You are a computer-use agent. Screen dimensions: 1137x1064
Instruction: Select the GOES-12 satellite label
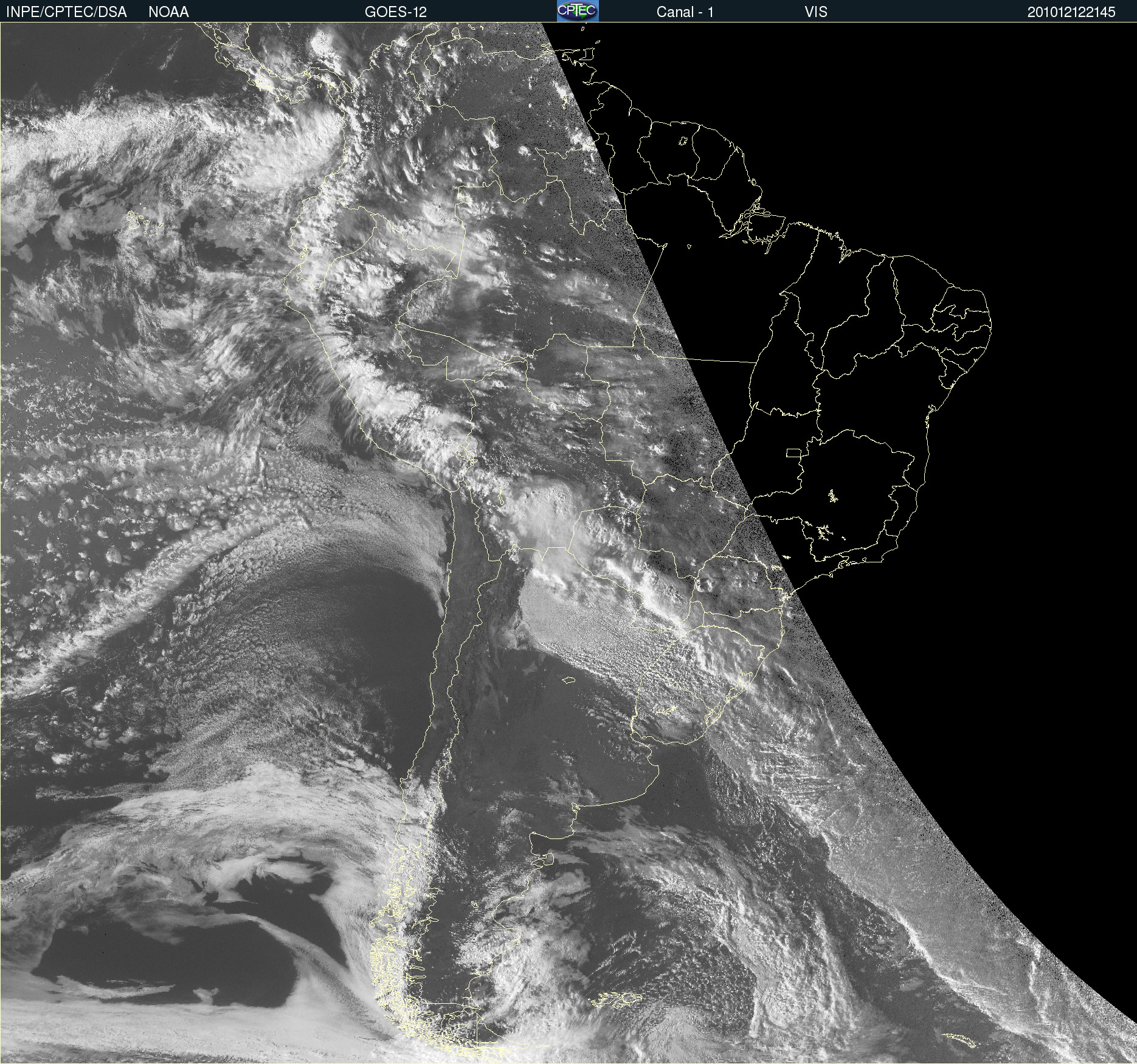point(396,12)
